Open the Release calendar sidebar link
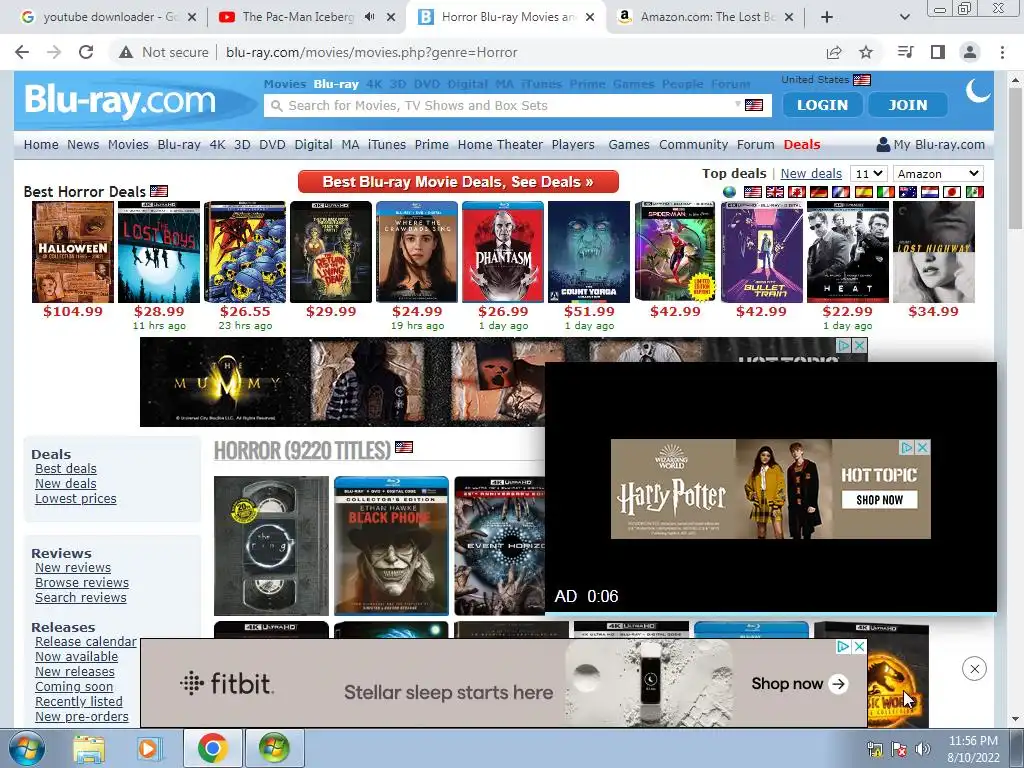 click(86, 642)
